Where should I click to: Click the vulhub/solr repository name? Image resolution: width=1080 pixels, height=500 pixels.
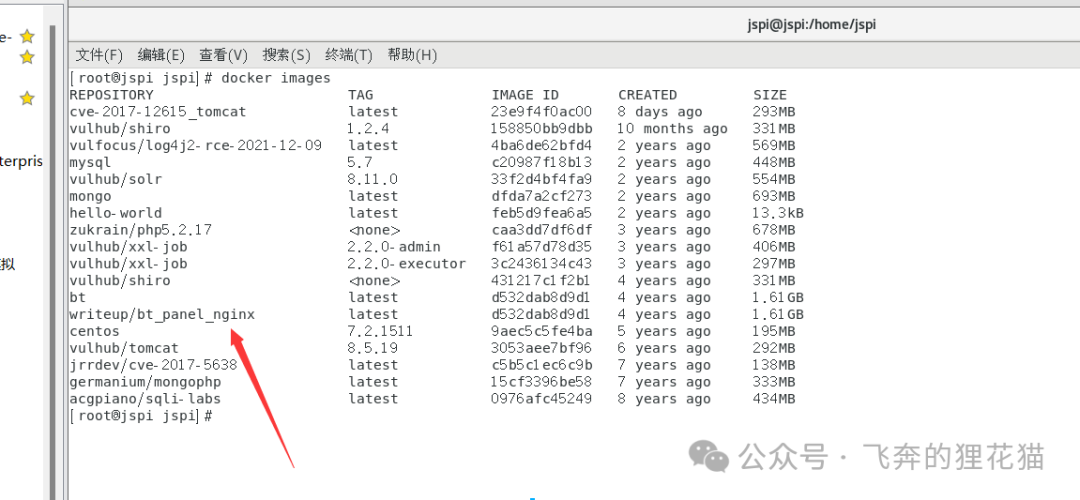pos(116,179)
